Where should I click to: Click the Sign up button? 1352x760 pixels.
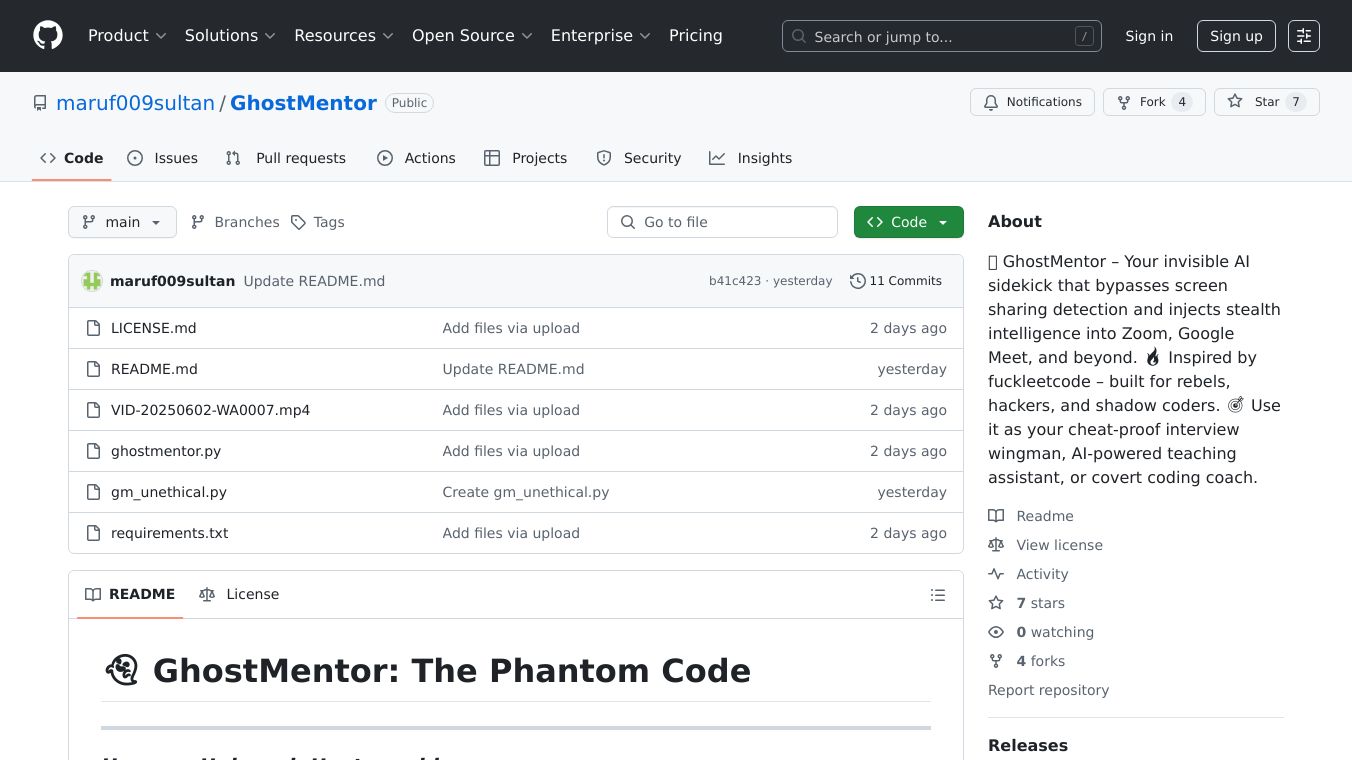click(x=1236, y=36)
